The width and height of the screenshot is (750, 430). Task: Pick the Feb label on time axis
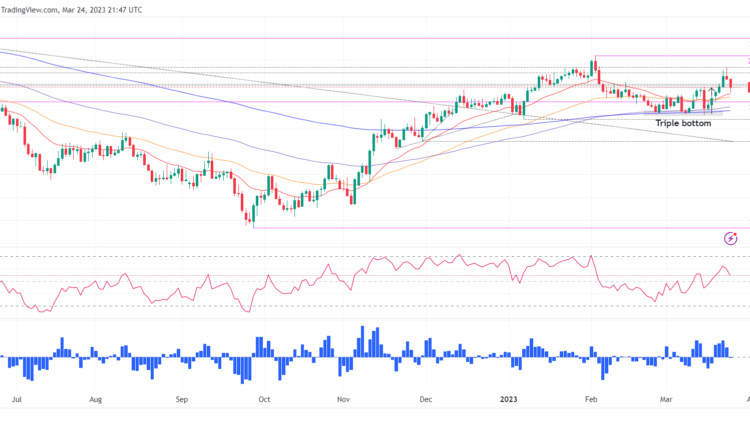pyautogui.click(x=591, y=398)
